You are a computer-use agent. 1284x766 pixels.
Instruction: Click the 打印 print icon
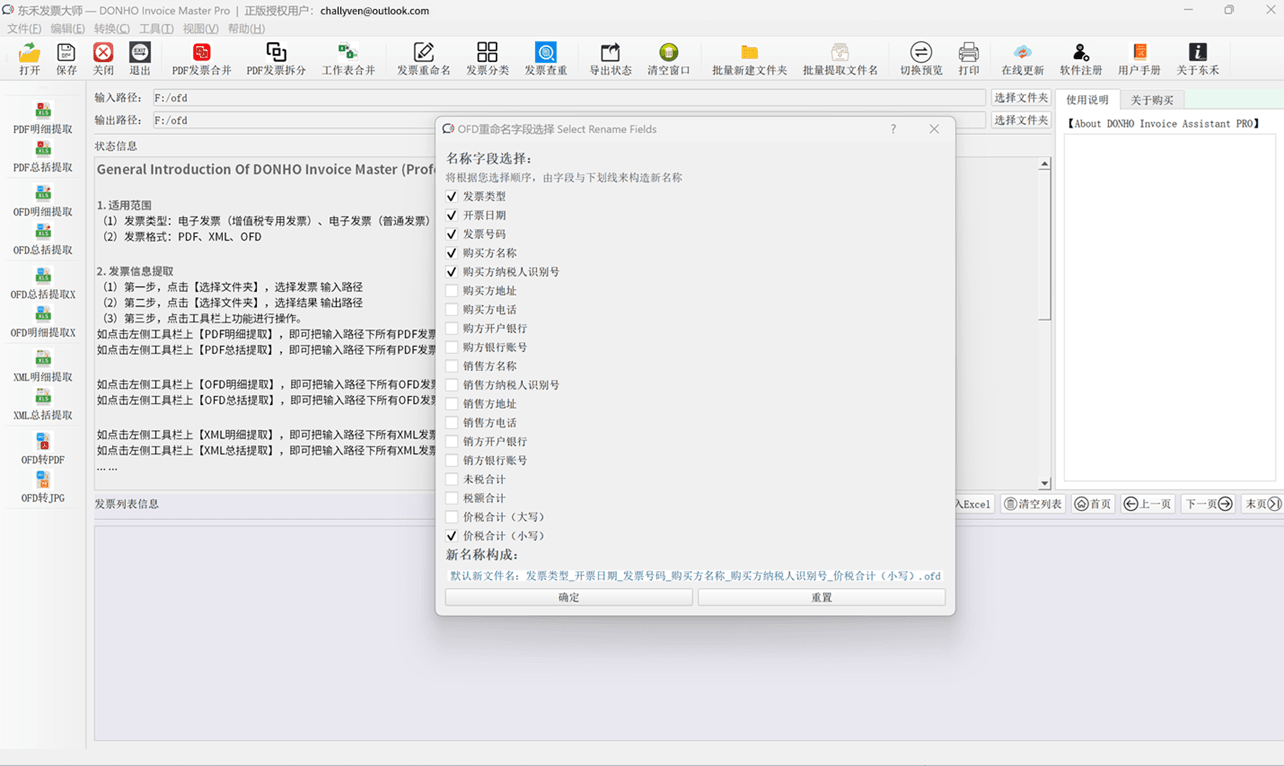(968, 58)
